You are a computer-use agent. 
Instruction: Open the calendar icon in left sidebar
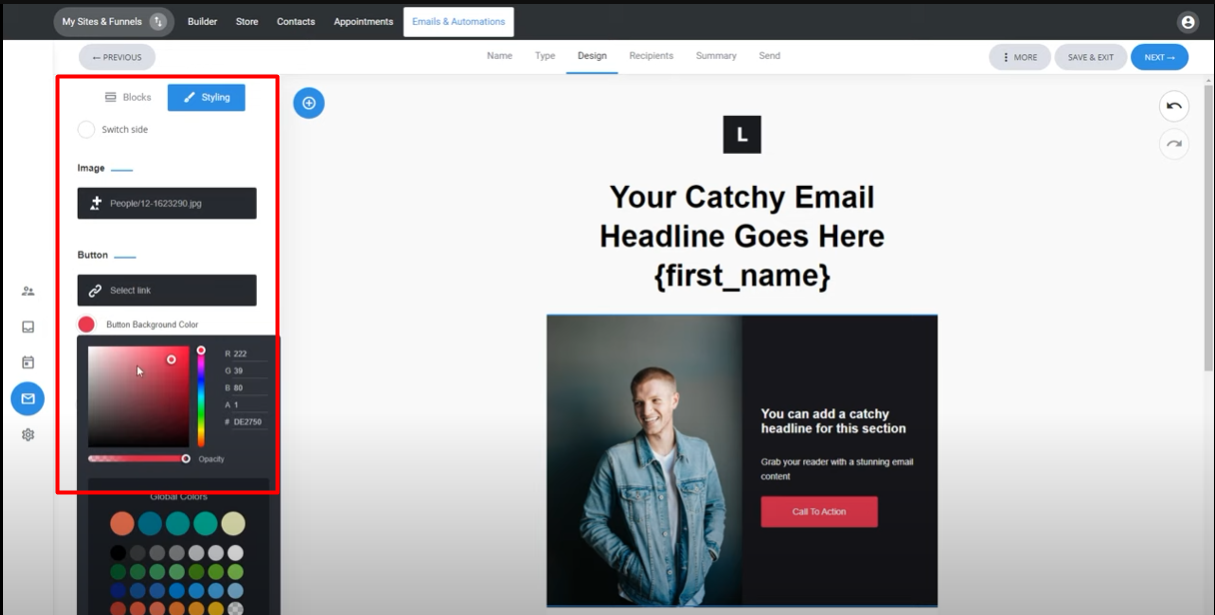[x=28, y=362]
